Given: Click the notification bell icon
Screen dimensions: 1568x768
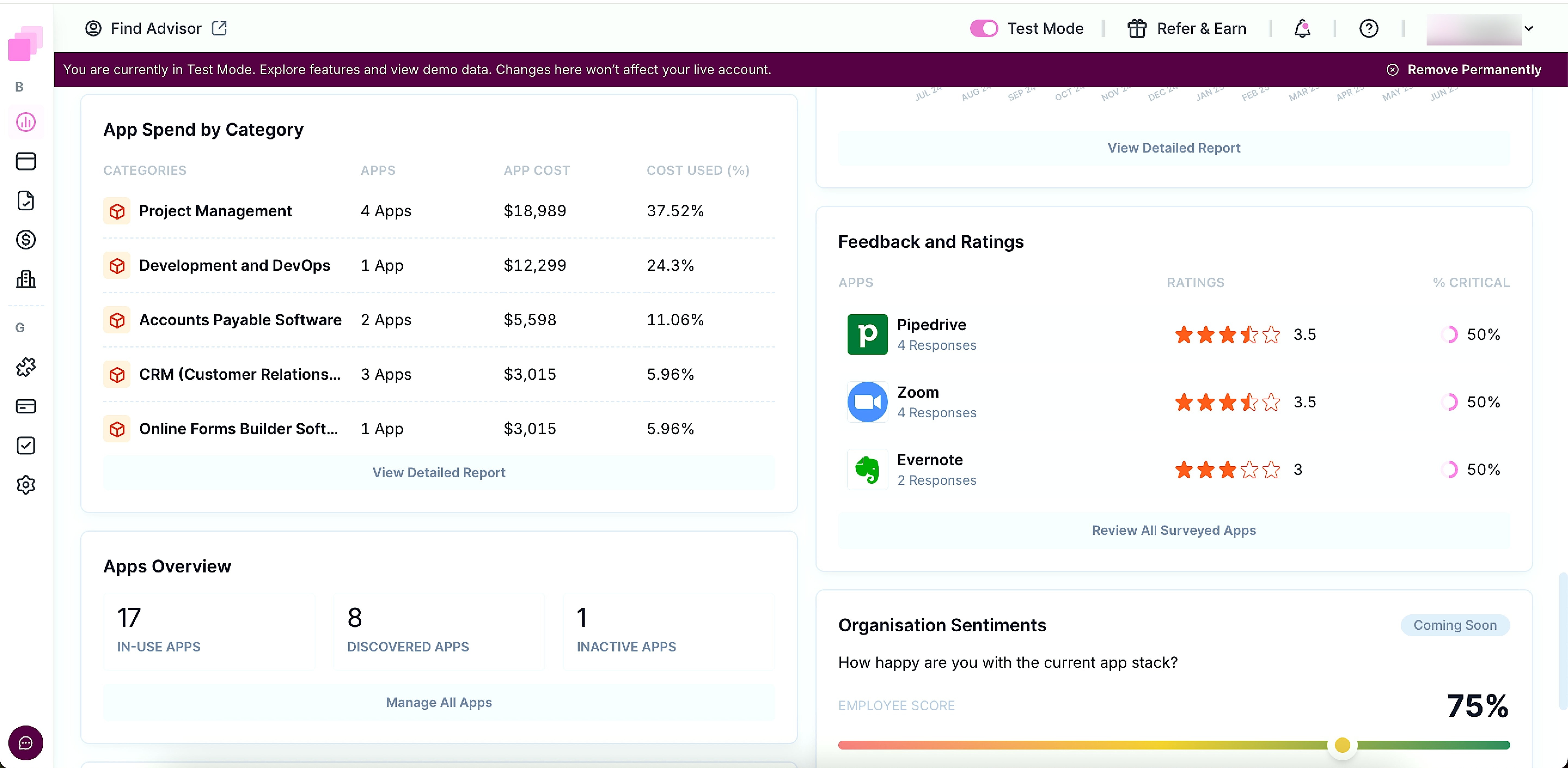Looking at the screenshot, I should point(1302,29).
